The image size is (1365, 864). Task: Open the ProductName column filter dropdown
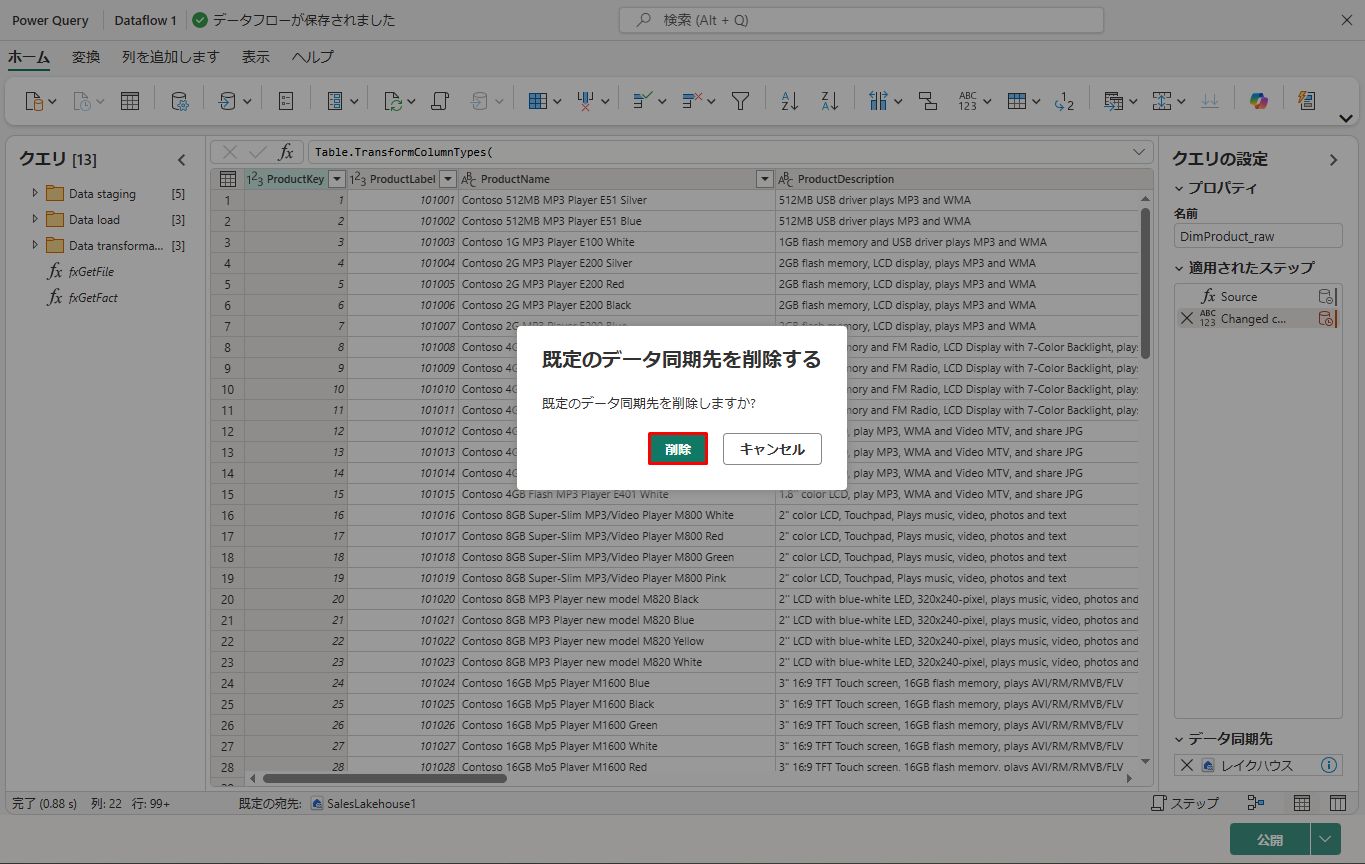(x=765, y=179)
